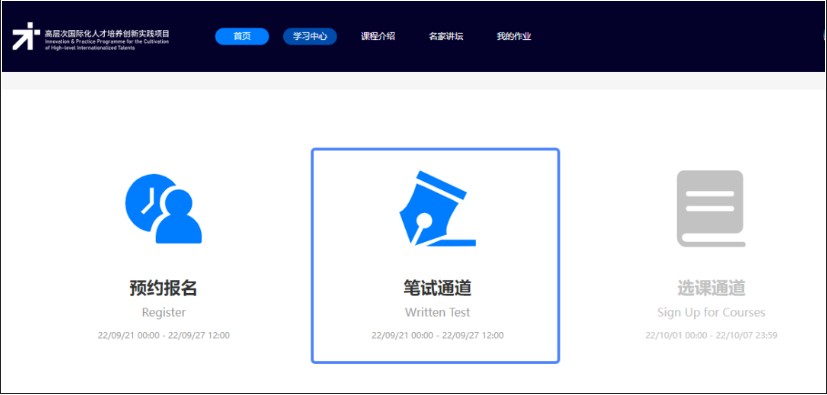Click the programme title text beside logo

coord(107,40)
